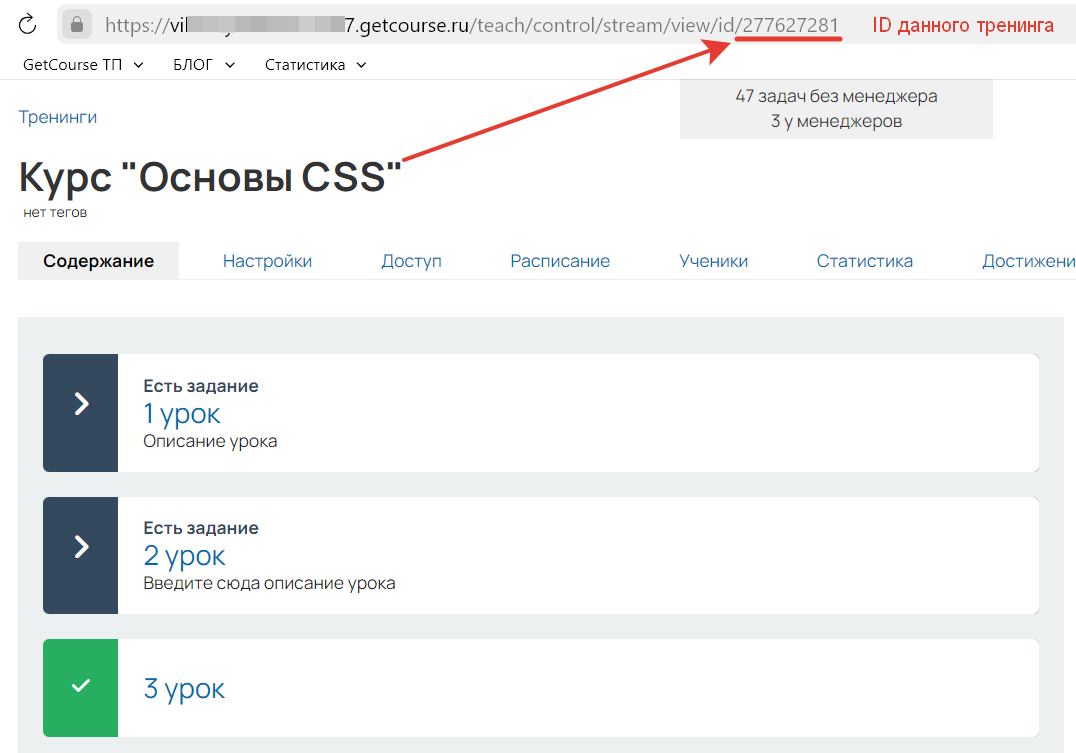
Task: Open the 3 урок lesson link
Action: point(185,688)
